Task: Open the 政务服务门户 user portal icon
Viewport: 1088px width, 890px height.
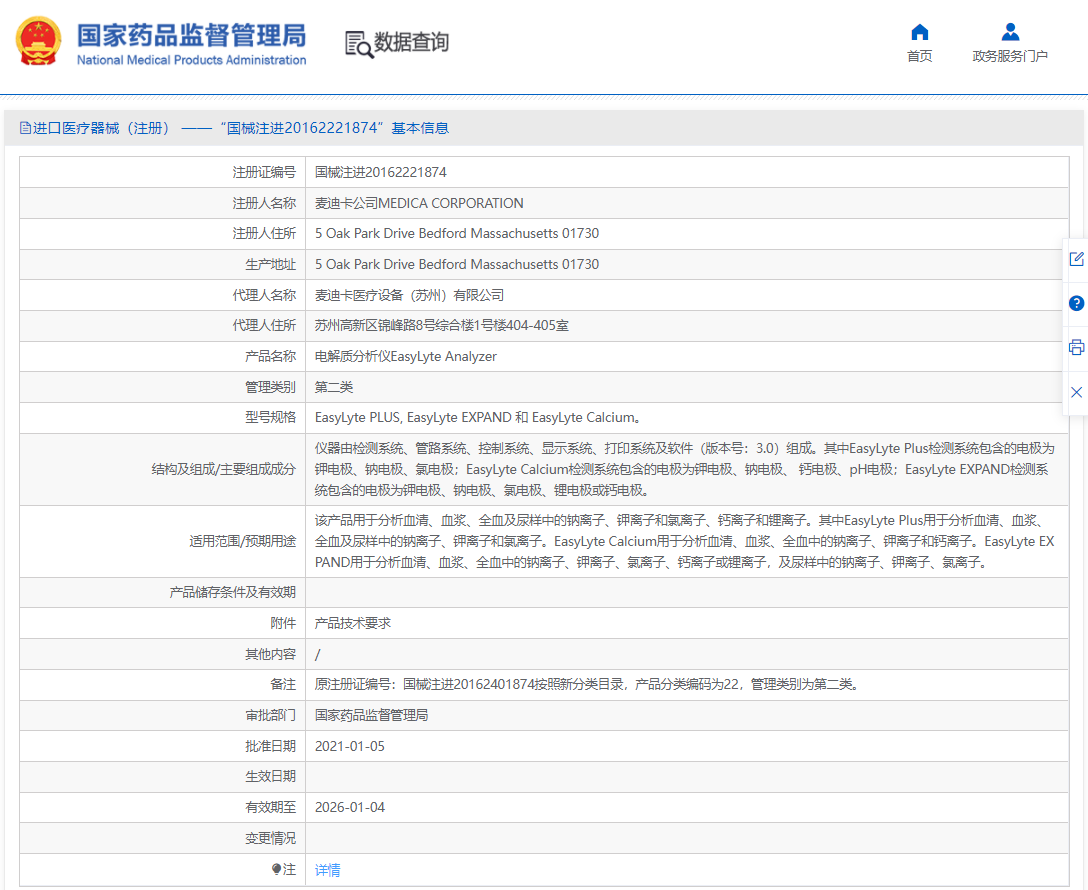Action: tap(1010, 32)
